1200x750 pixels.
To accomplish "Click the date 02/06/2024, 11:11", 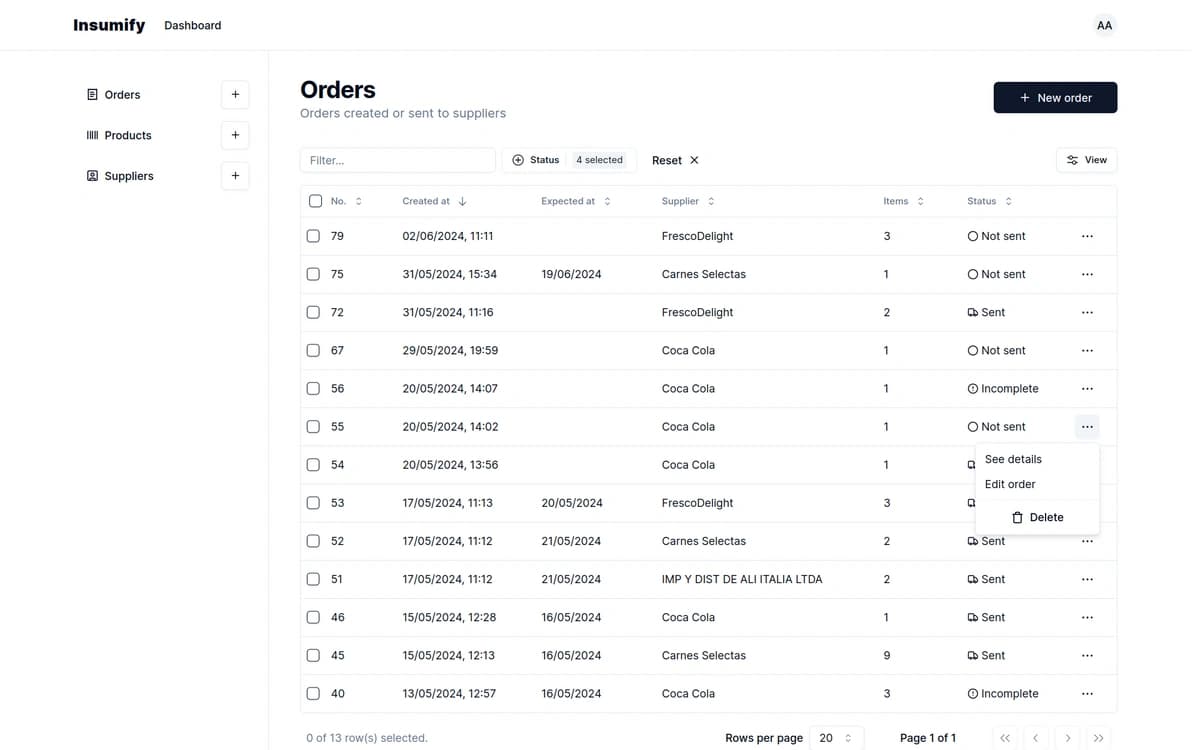I will click(448, 236).
